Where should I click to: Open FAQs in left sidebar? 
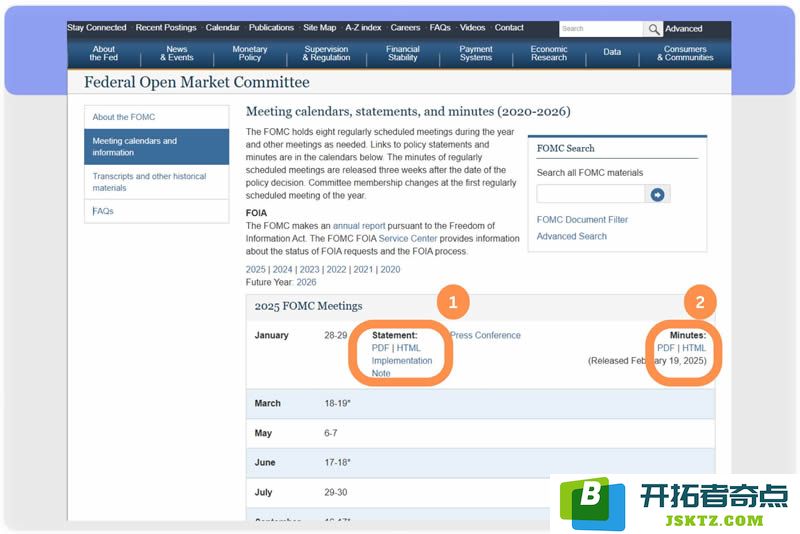point(157,211)
